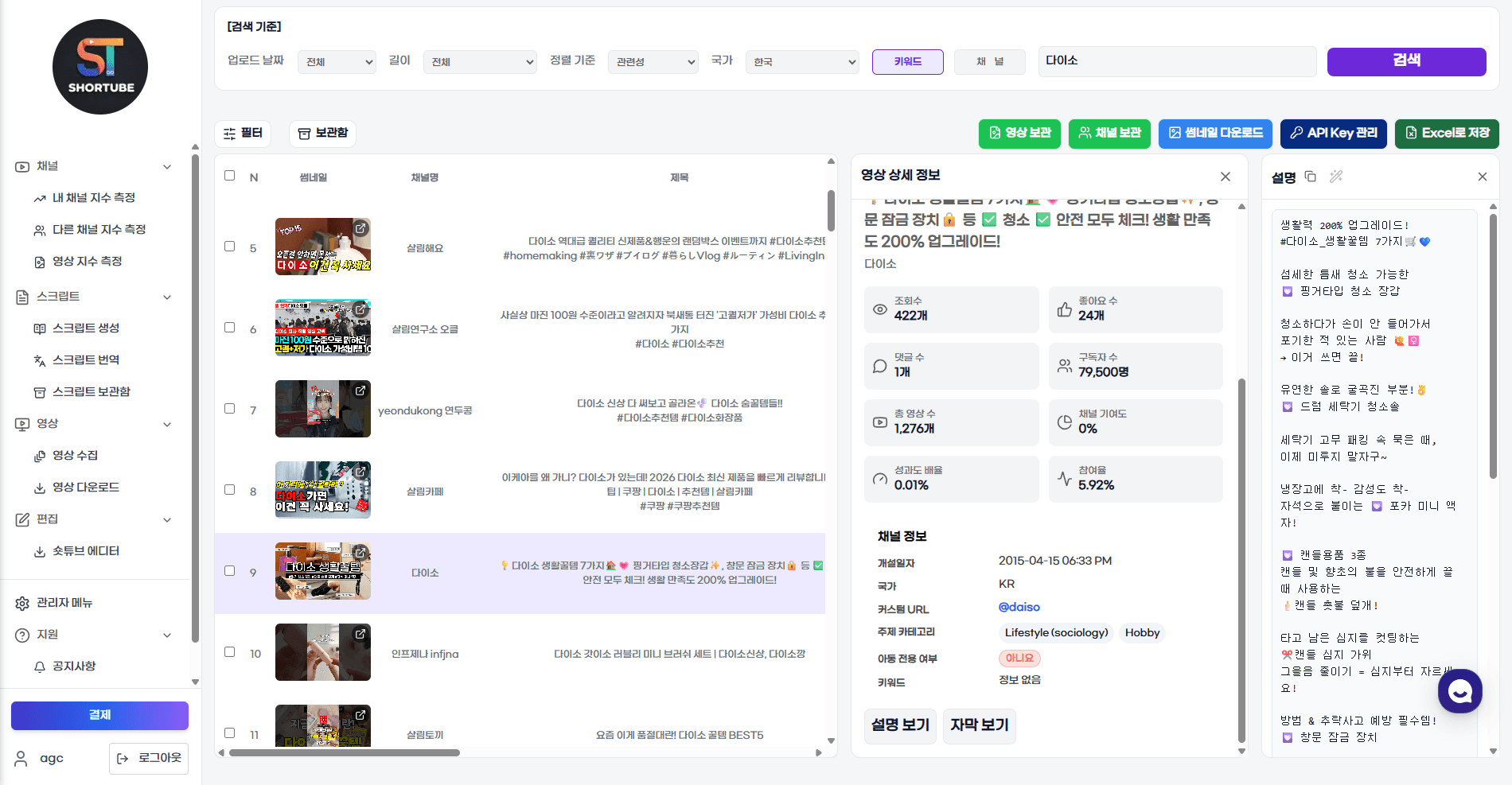Open the chat support bubble icon
Image resolution: width=1512 pixels, height=785 pixels.
pyautogui.click(x=1459, y=691)
